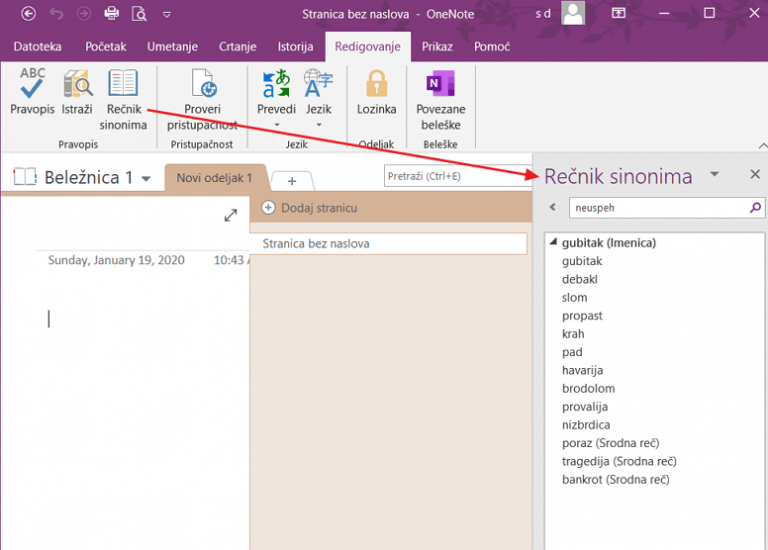The height and width of the screenshot is (550, 768).
Task: Click the Back arrow in title bar
Action: click(x=28, y=14)
